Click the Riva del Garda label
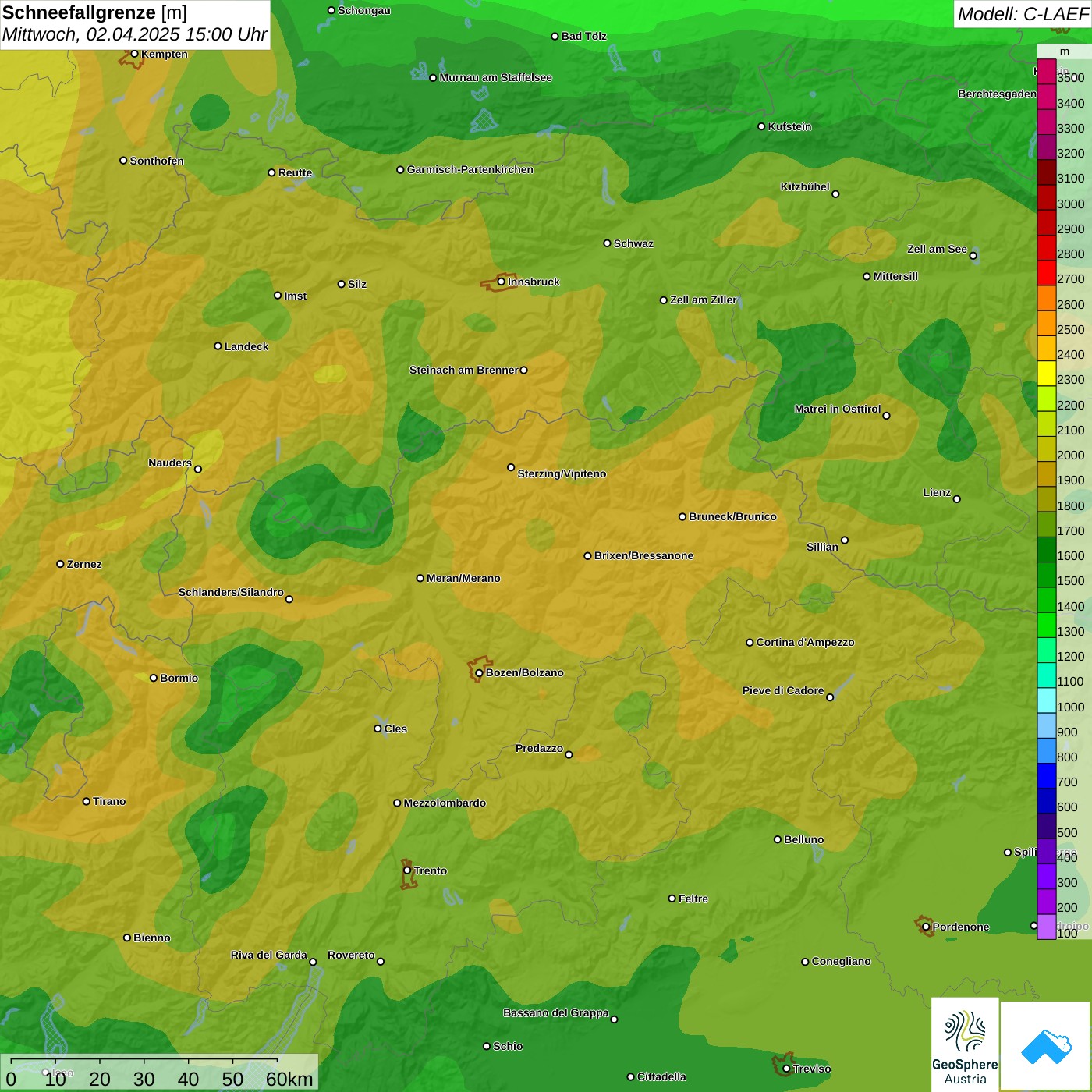Screen dimensions: 1092x1092 click(x=269, y=955)
